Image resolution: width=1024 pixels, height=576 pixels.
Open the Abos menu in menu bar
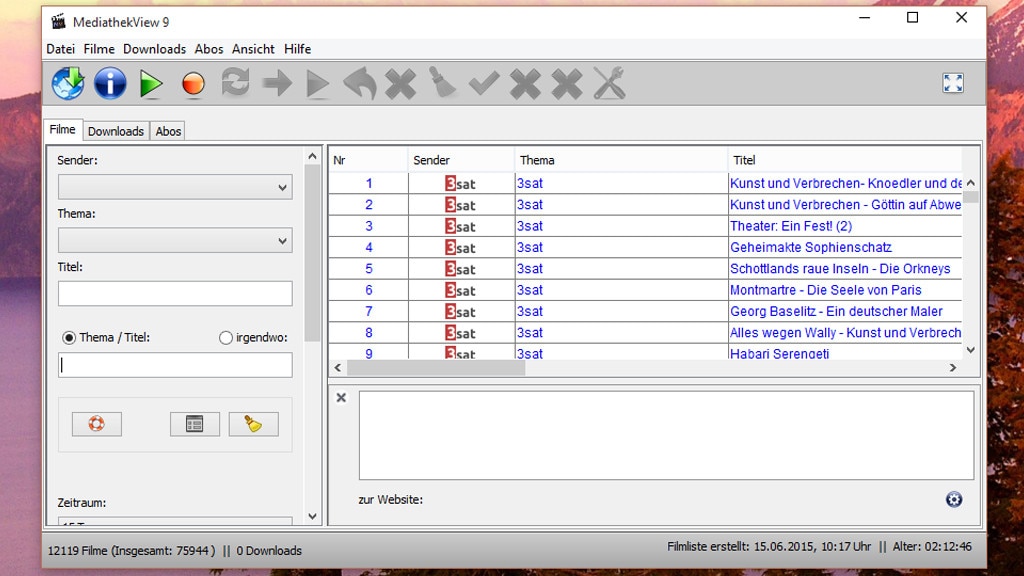[x=209, y=49]
